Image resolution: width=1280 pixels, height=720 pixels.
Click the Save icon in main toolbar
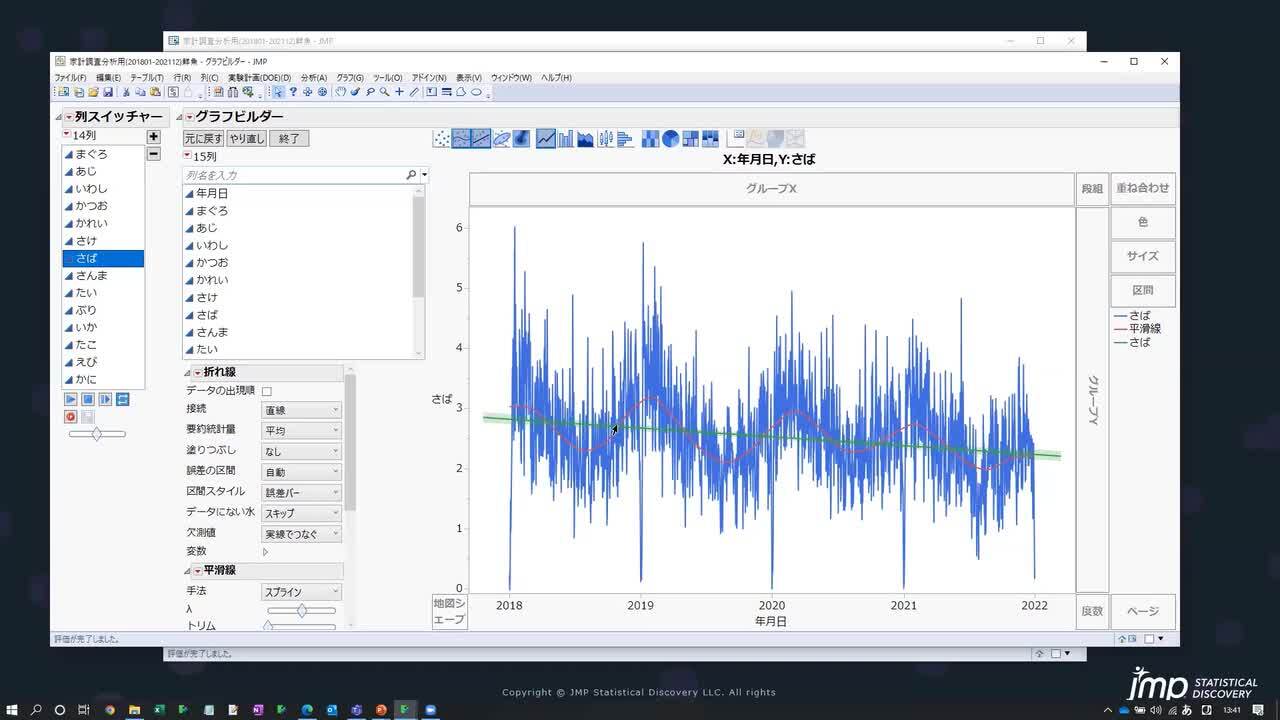coord(108,92)
